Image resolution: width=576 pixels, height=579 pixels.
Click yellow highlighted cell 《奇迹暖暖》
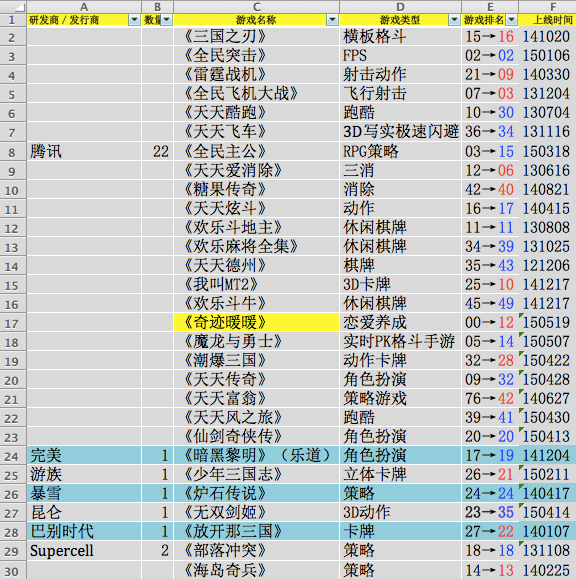click(x=257, y=322)
